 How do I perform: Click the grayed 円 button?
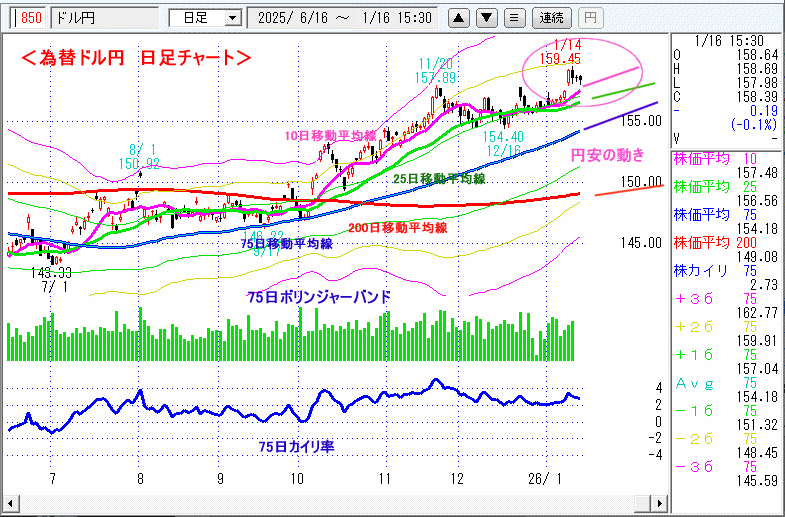click(x=591, y=18)
